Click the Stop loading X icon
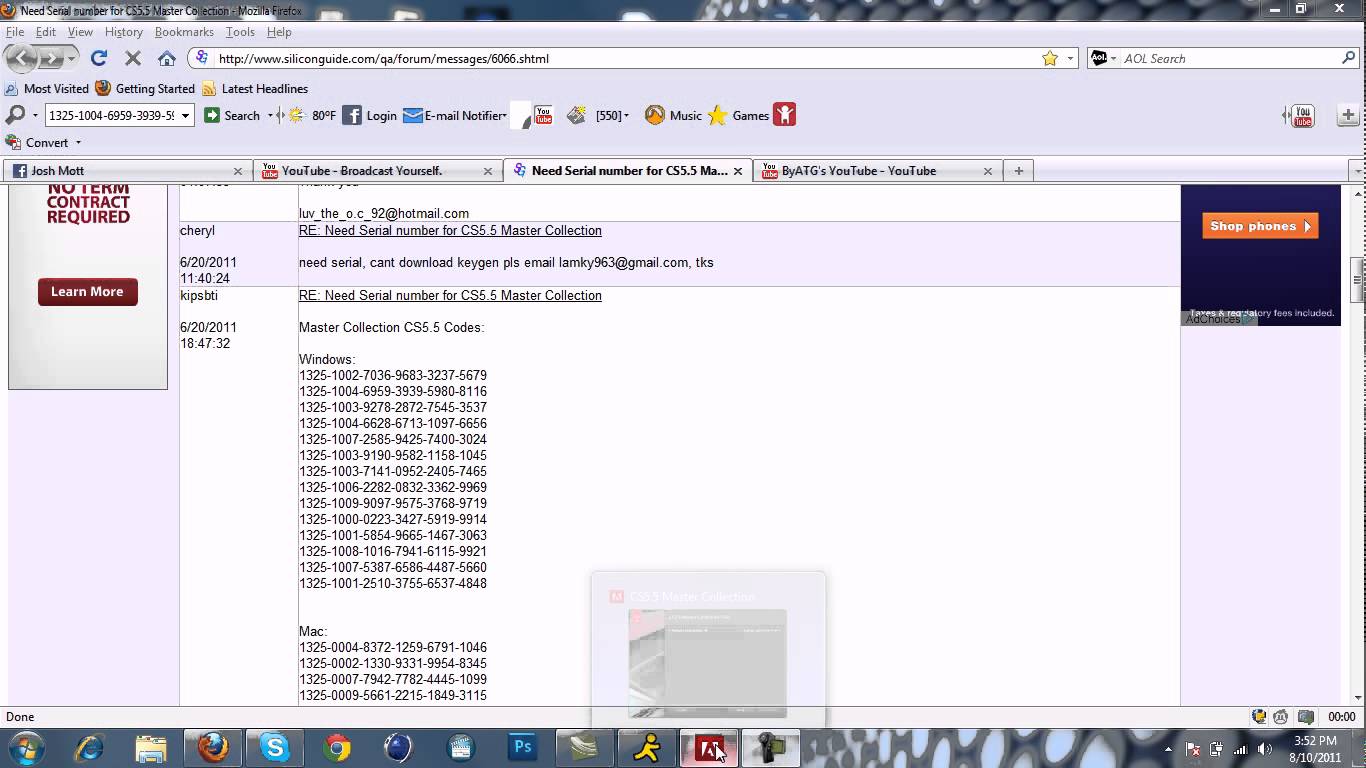The width and height of the screenshot is (1366, 768). click(132, 58)
